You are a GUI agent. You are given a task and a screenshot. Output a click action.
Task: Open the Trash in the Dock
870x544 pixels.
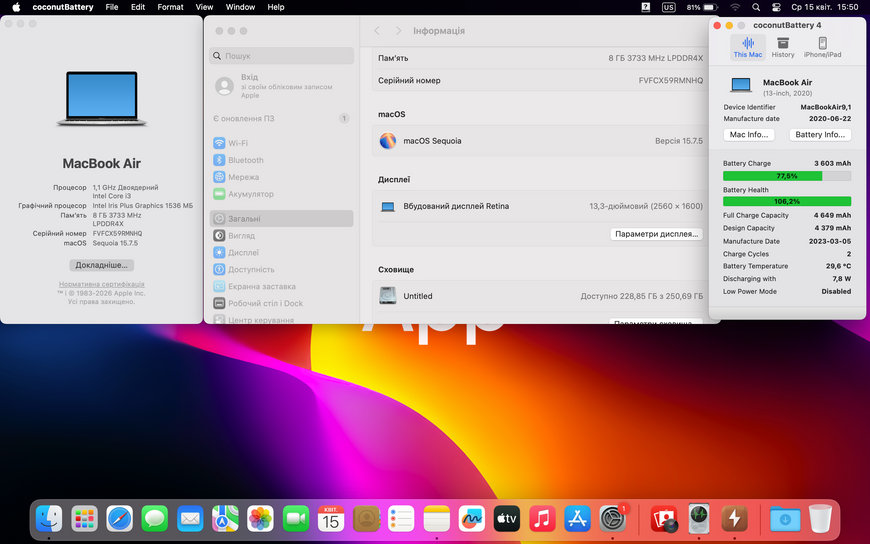(820, 519)
